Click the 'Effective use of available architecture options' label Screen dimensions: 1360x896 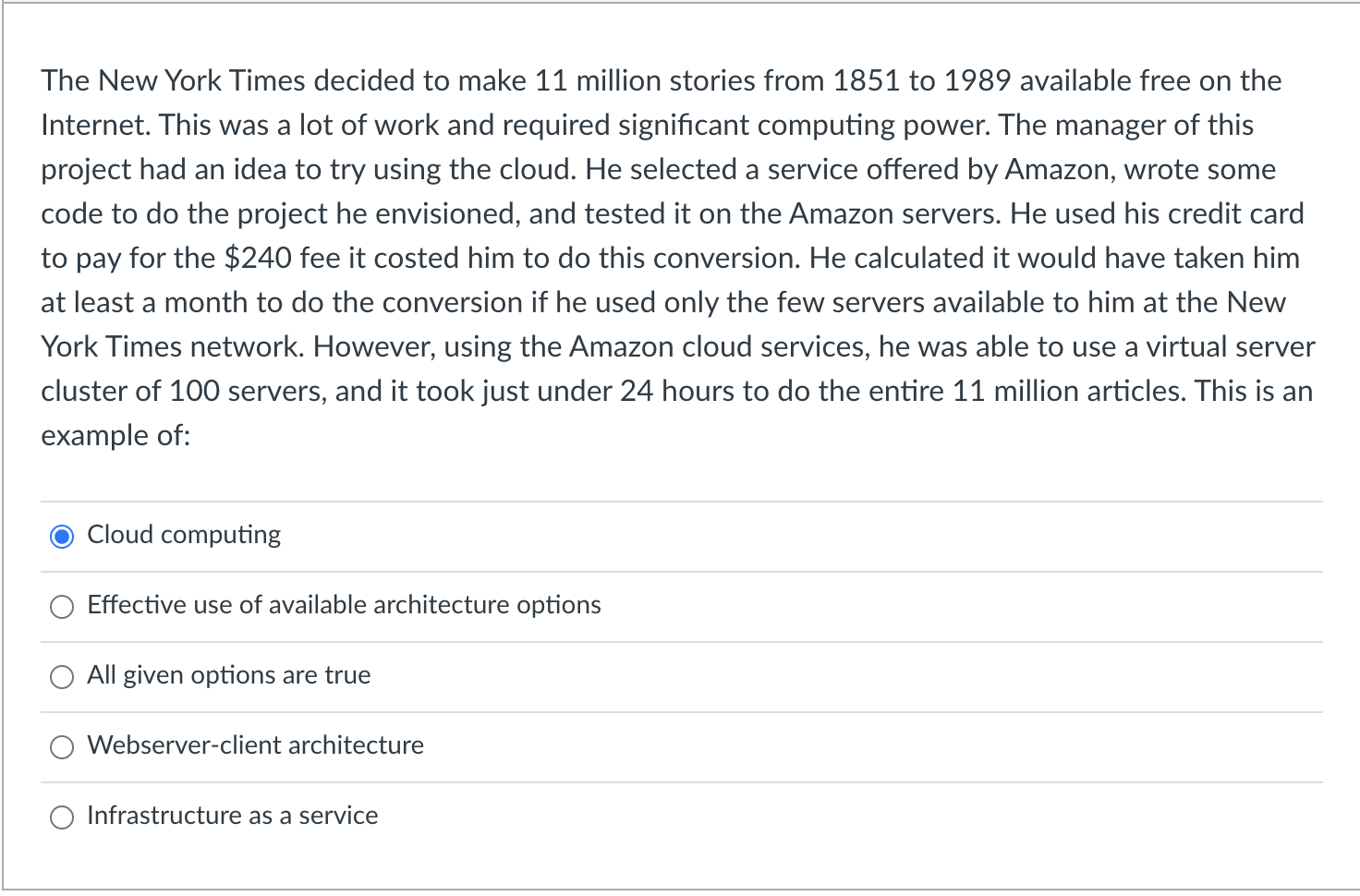click(344, 605)
